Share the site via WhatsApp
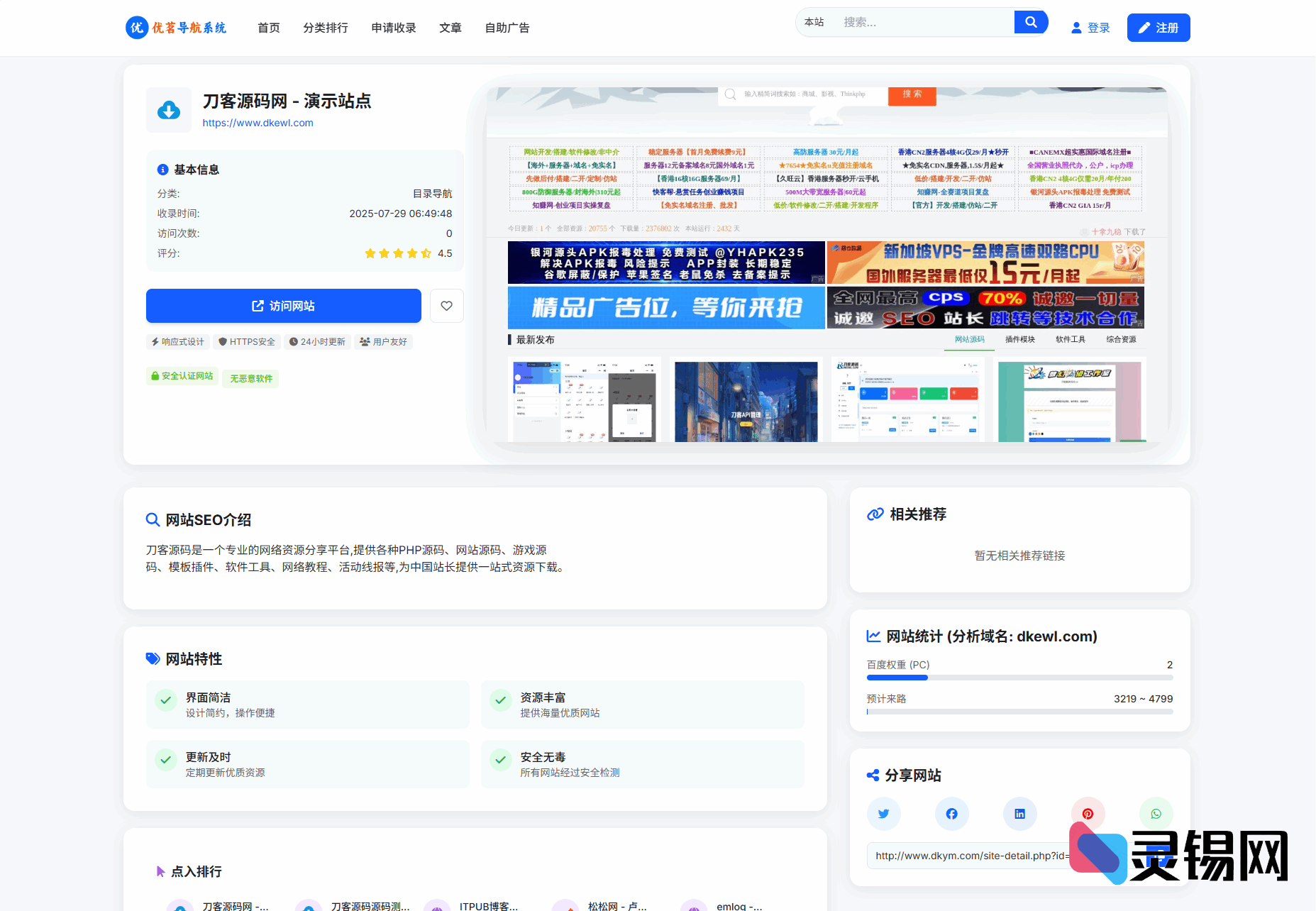The image size is (1316, 911). pos(1156,814)
